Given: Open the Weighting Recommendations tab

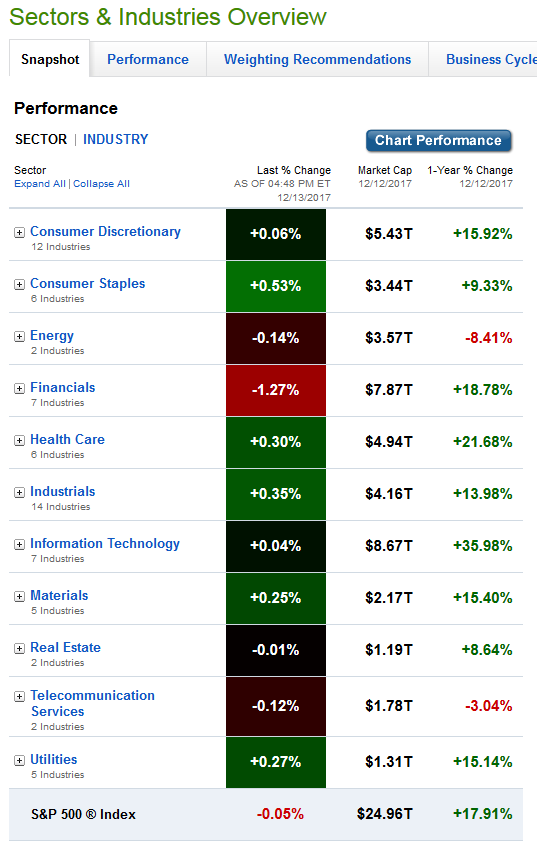Looking at the screenshot, I should pos(317,59).
